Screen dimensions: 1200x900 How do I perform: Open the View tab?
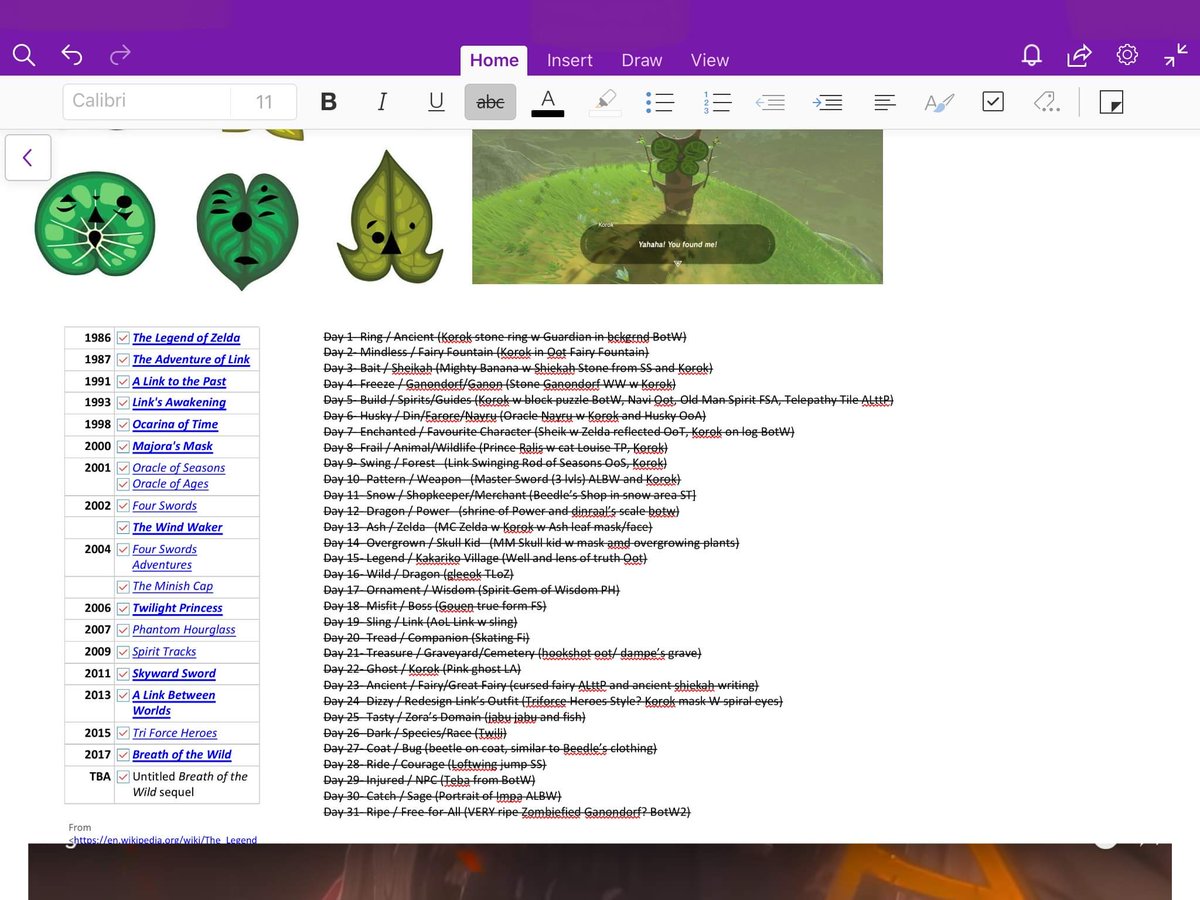710,60
